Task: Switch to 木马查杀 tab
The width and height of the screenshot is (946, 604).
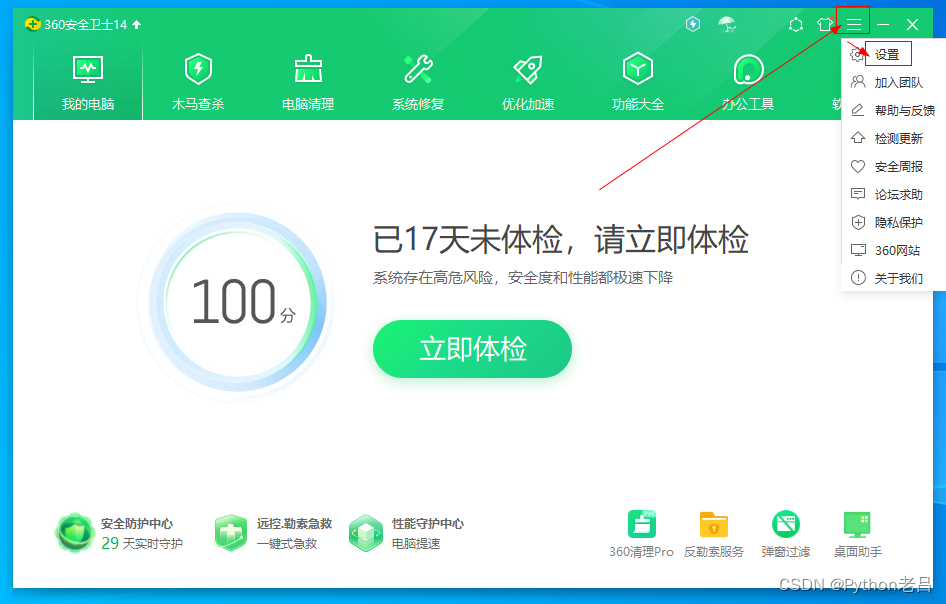Action: [x=198, y=82]
